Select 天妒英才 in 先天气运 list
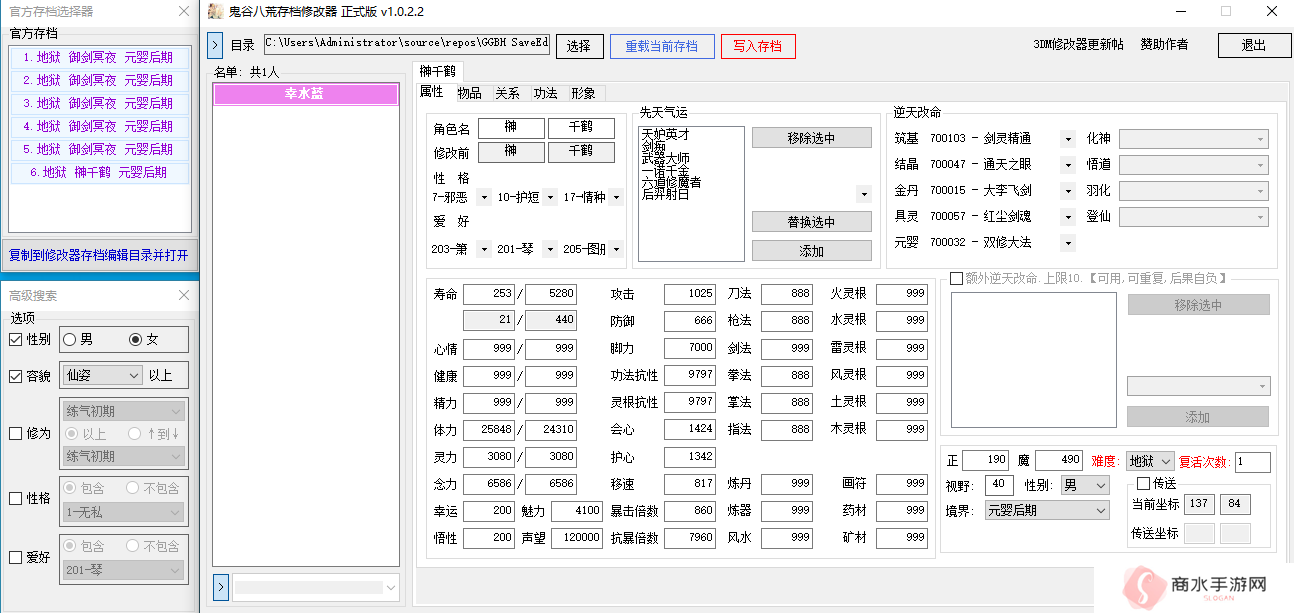Screen dimensions: 1294x613 point(666,134)
